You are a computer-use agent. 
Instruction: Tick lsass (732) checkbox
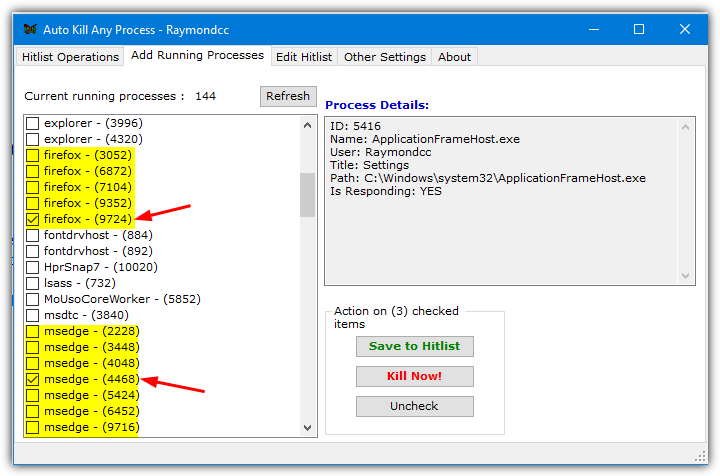[33, 283]
